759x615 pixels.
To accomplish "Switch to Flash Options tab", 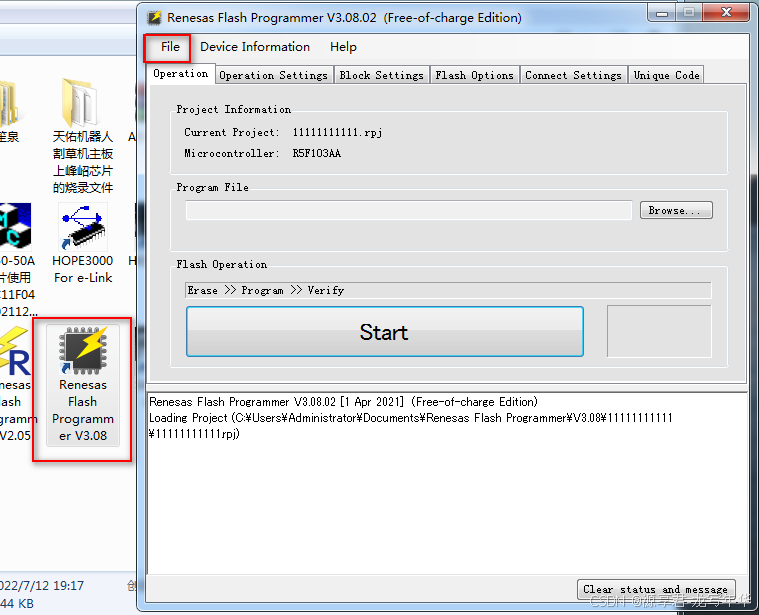I will 474,75.
